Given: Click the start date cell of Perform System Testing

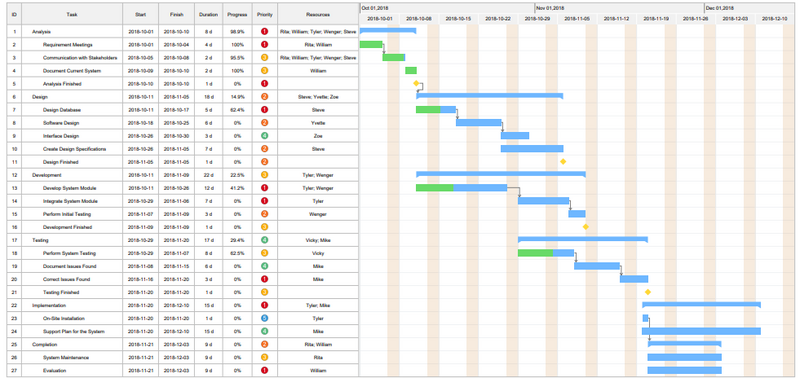Looking at the screenshot, I should point(140,253).
